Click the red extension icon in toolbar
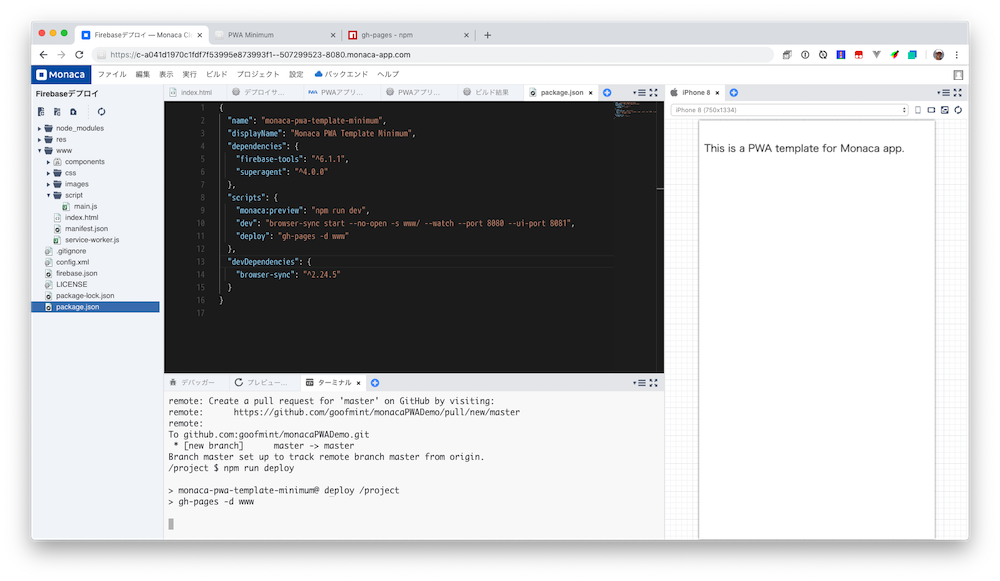 (859, 55)
